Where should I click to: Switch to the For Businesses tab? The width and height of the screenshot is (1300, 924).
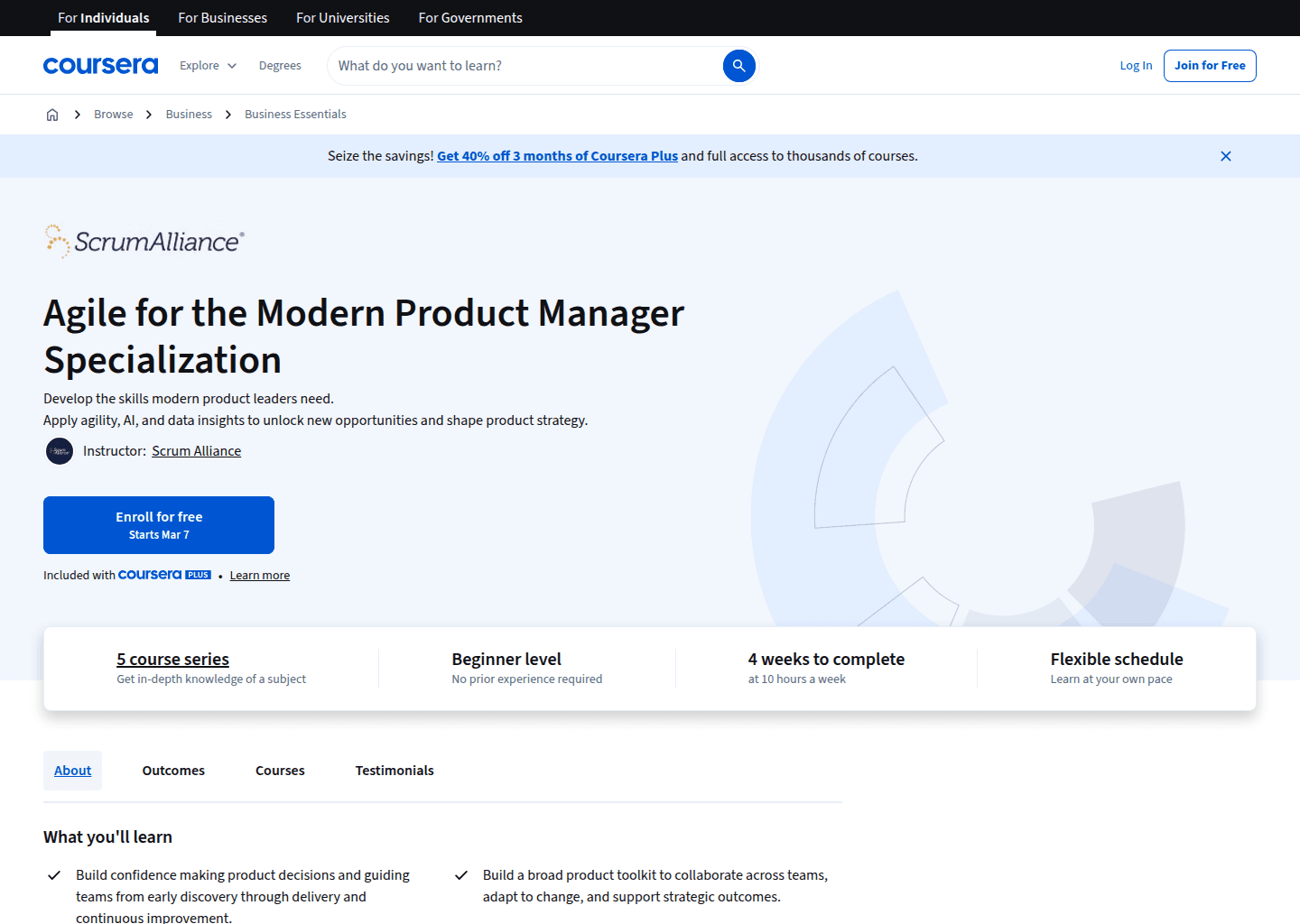(x=222, y=18)
